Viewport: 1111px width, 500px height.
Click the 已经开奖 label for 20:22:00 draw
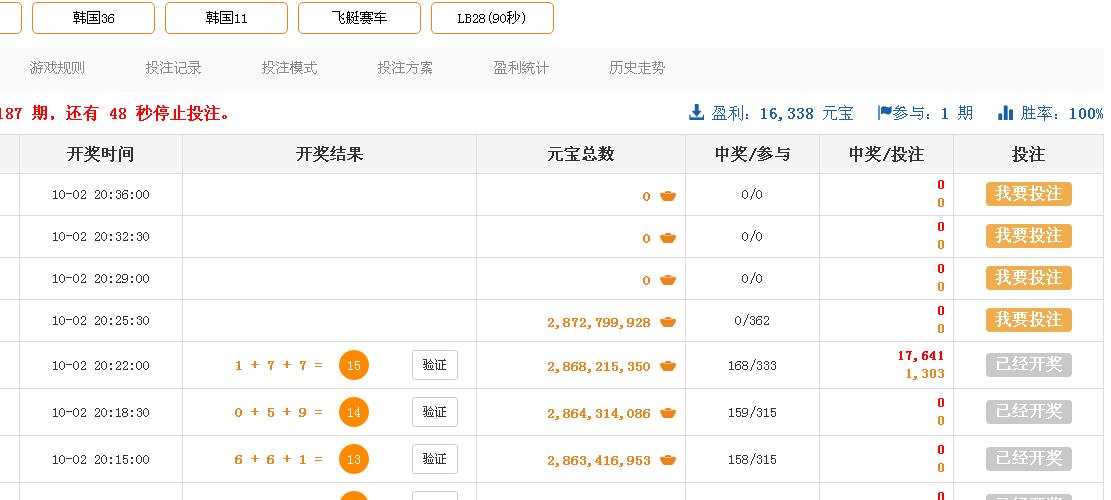click(1028, 365)
